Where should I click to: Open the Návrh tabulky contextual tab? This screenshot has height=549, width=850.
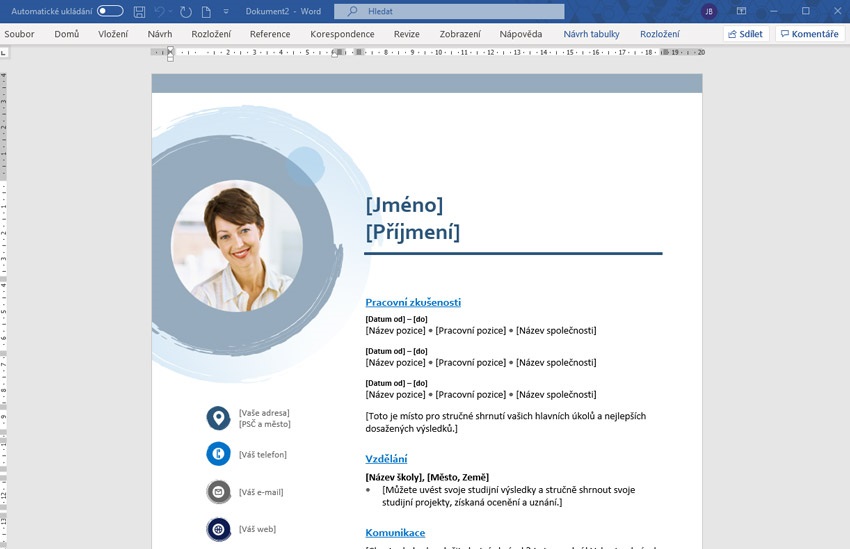pos(591,34)
